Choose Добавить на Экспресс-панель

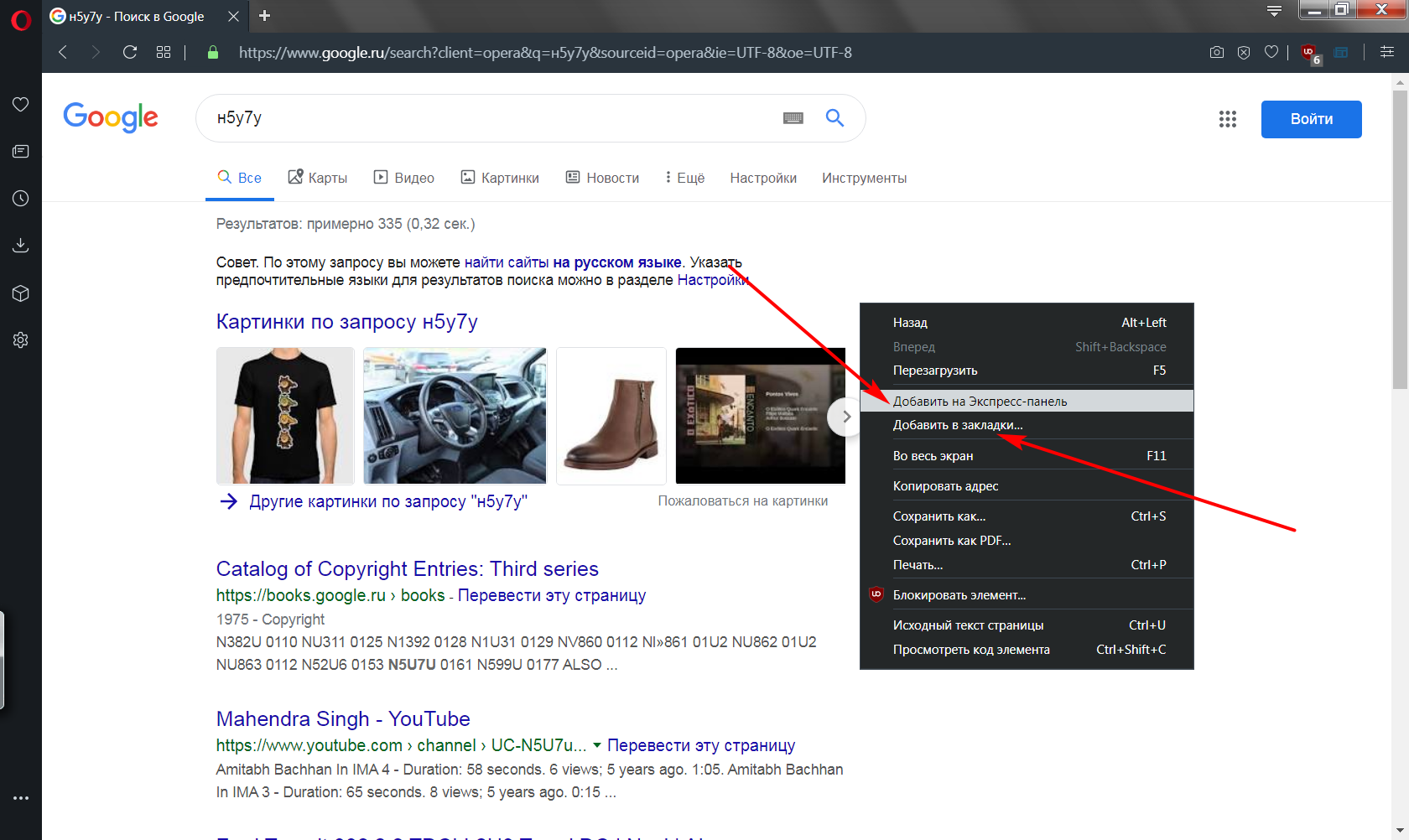1027,402
